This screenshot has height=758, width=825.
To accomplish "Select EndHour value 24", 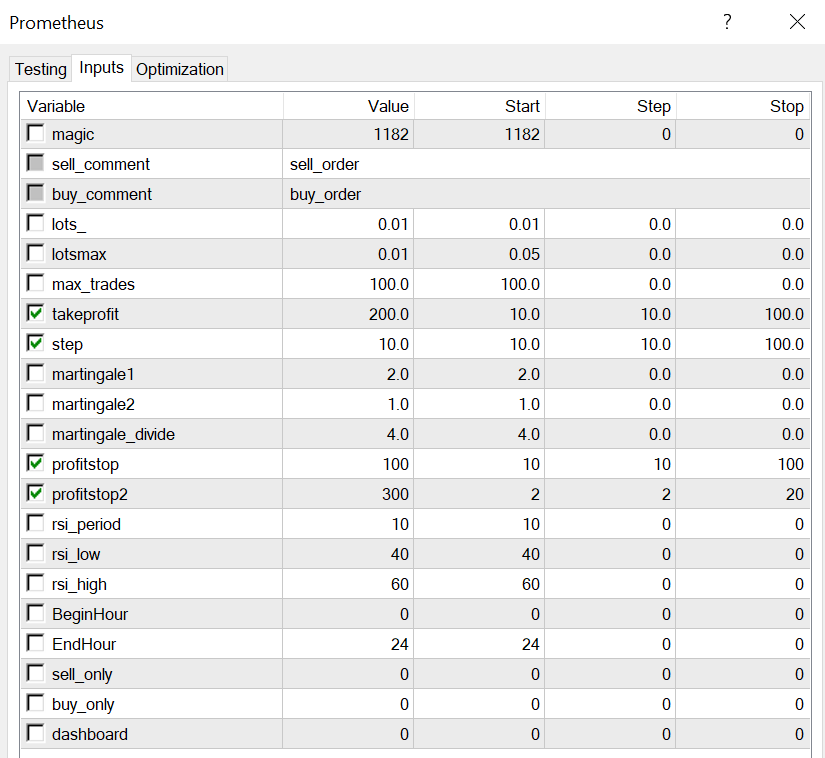I will tap(348, 644).
